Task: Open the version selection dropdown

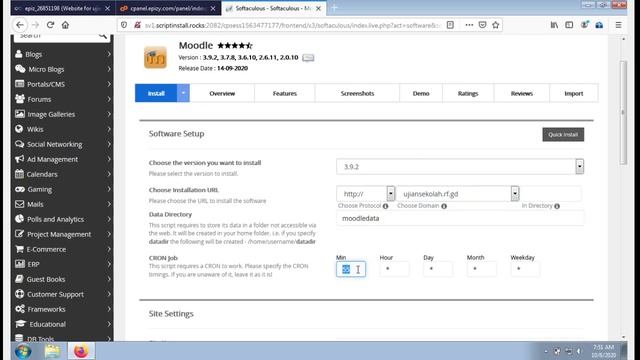Action: (x=580, y=167)
